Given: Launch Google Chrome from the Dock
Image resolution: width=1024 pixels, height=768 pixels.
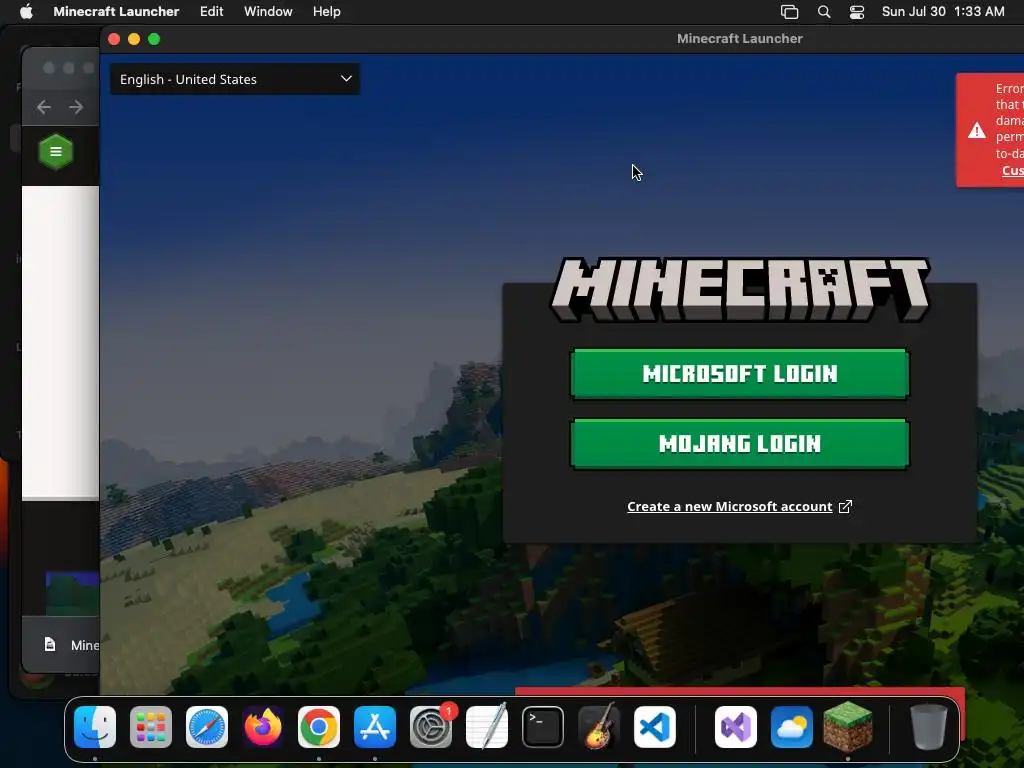Looking at the screenshot, I should 319,727.
